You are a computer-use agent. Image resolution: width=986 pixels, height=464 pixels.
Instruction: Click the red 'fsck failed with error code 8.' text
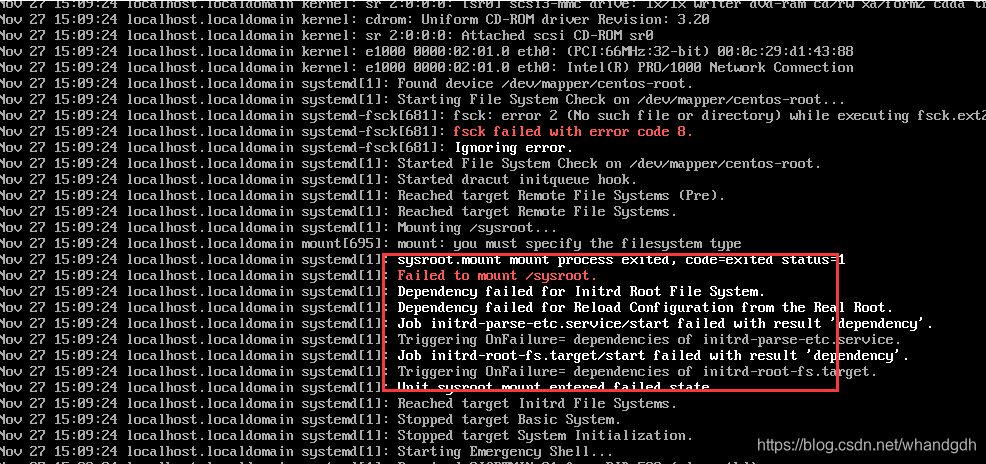[x=572, y=131]
